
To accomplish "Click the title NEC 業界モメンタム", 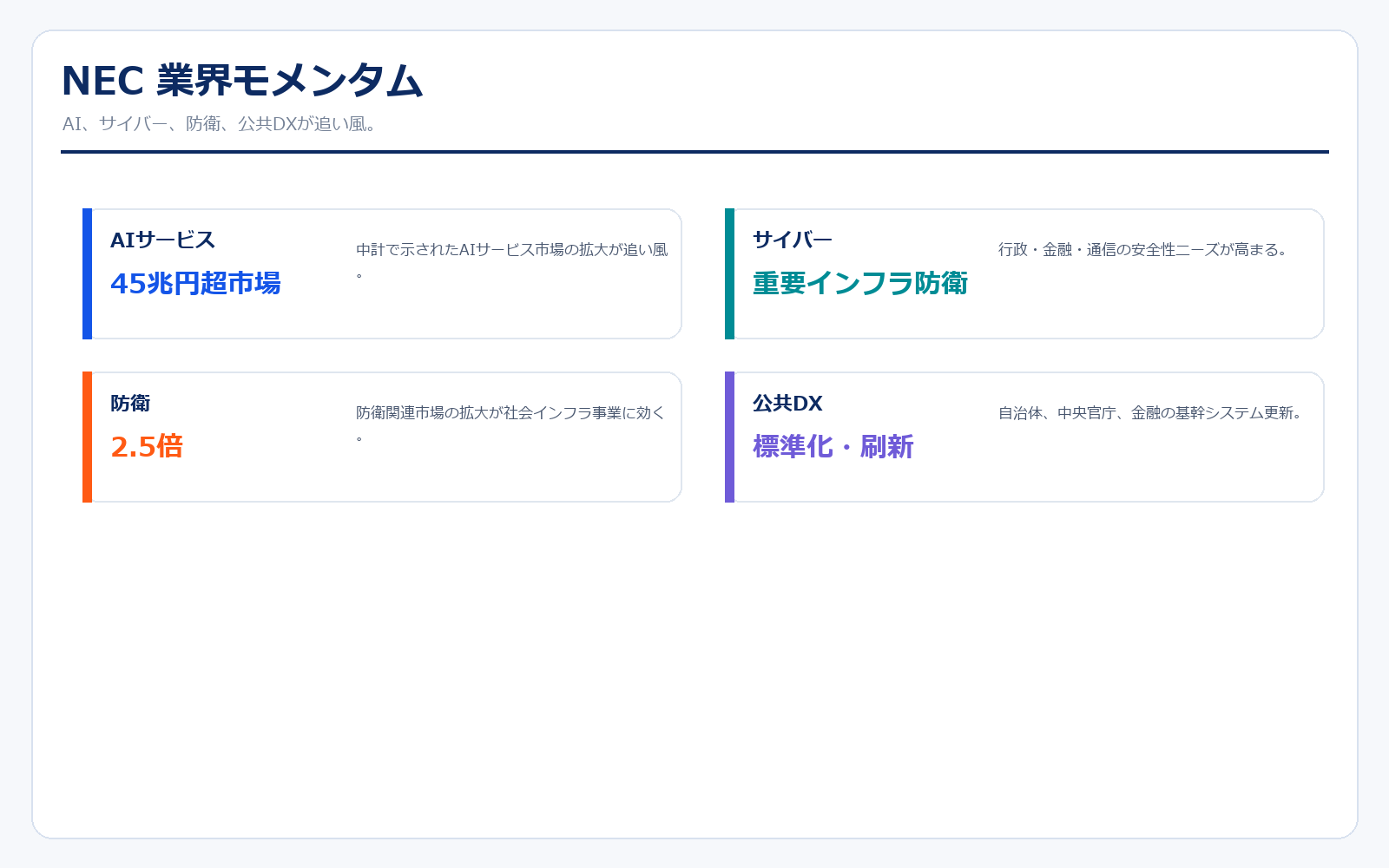I will [242, 81].
